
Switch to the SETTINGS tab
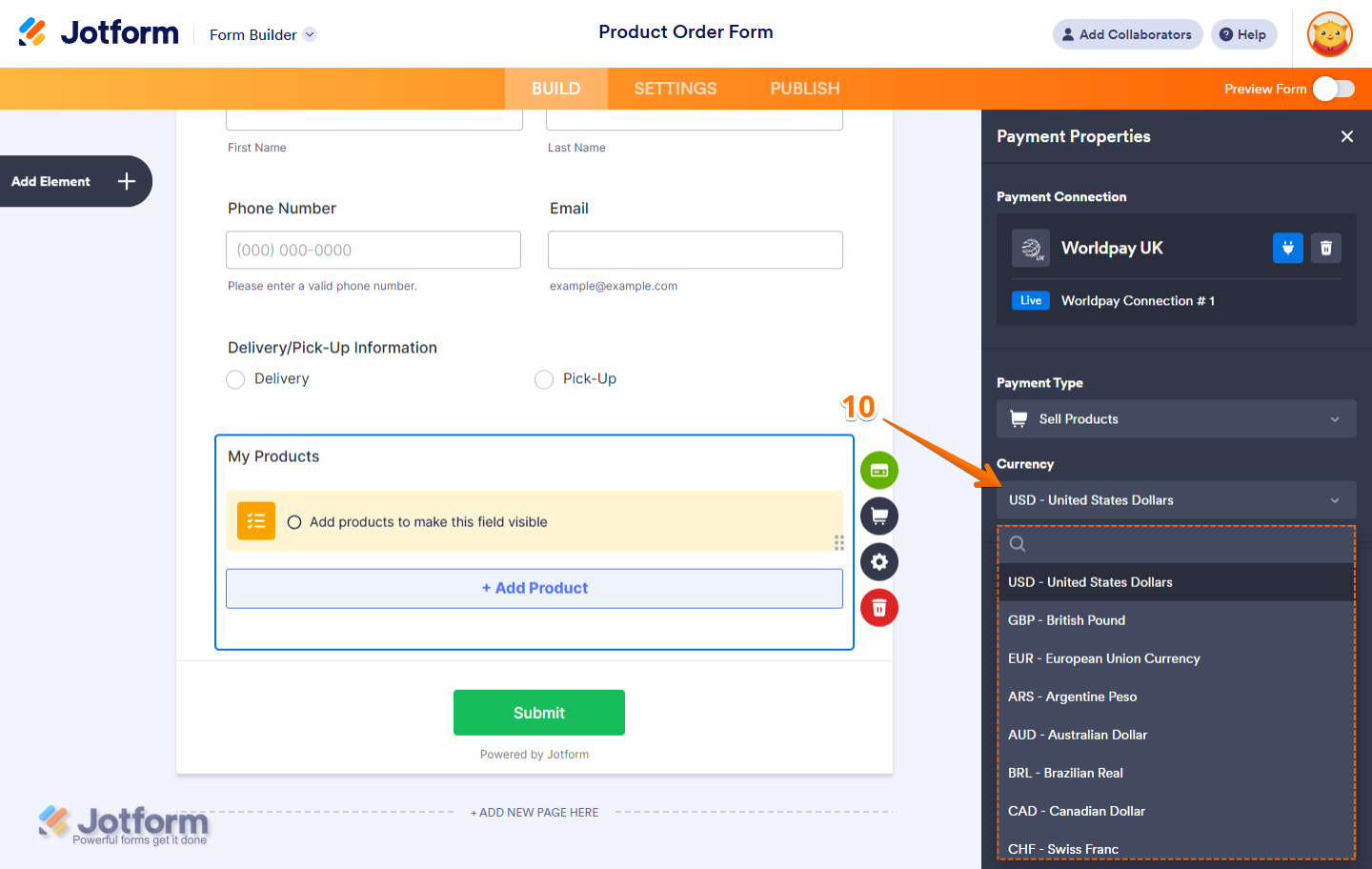pyautogui.click(x=676, y=89)
